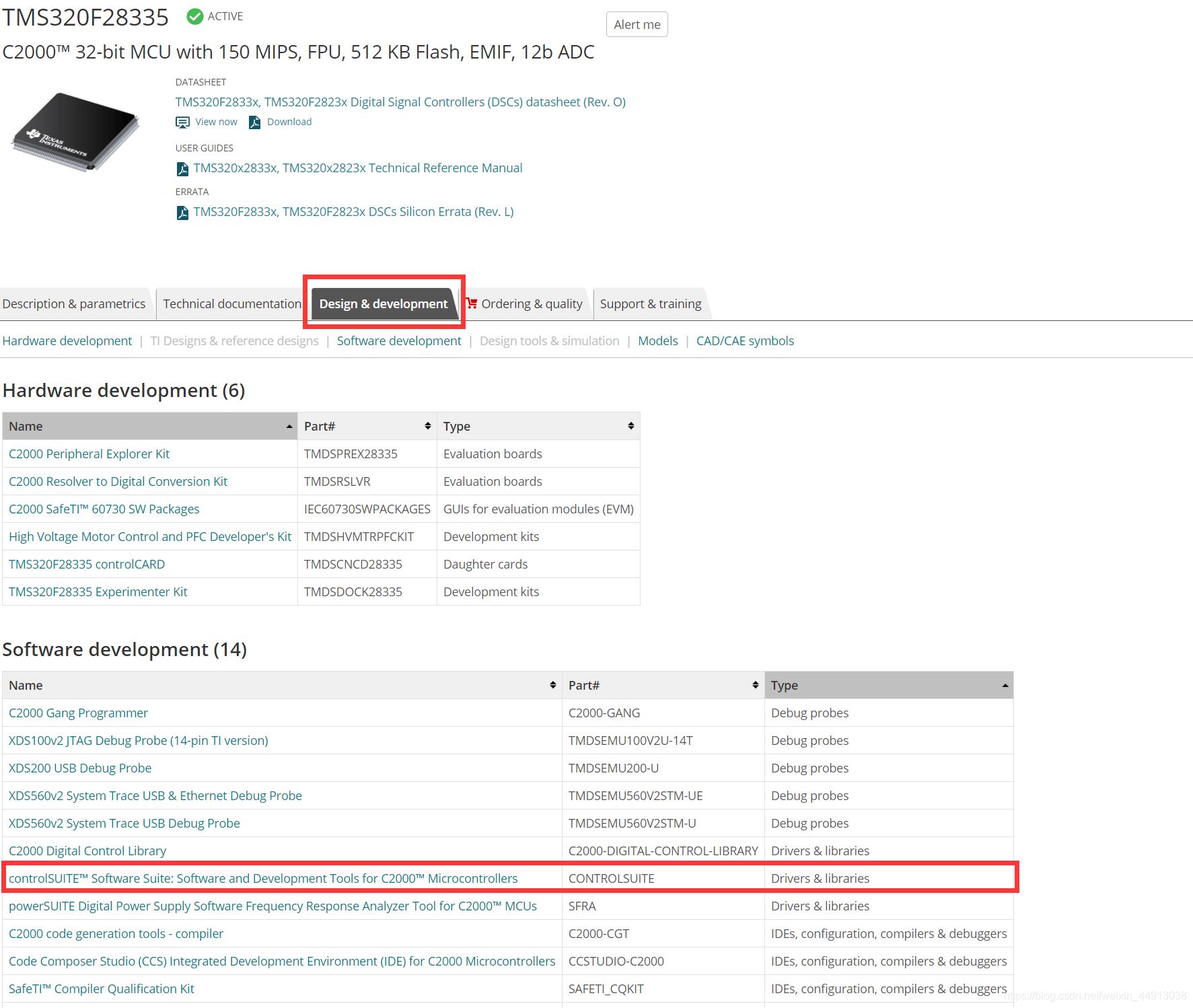1193x1008 pixels.
Task: Click the CONTROLSUITE part number cell
Action: [663, 879]
